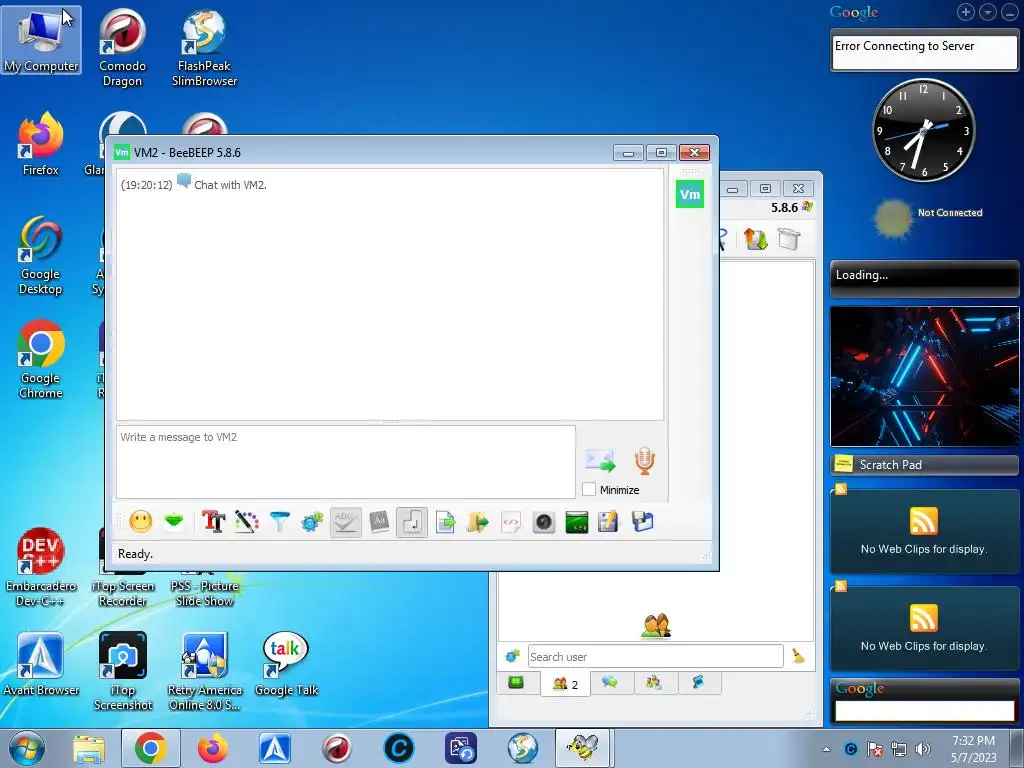Open Google Desktop shortcut
1024x768 pixels.
(40, 255)
